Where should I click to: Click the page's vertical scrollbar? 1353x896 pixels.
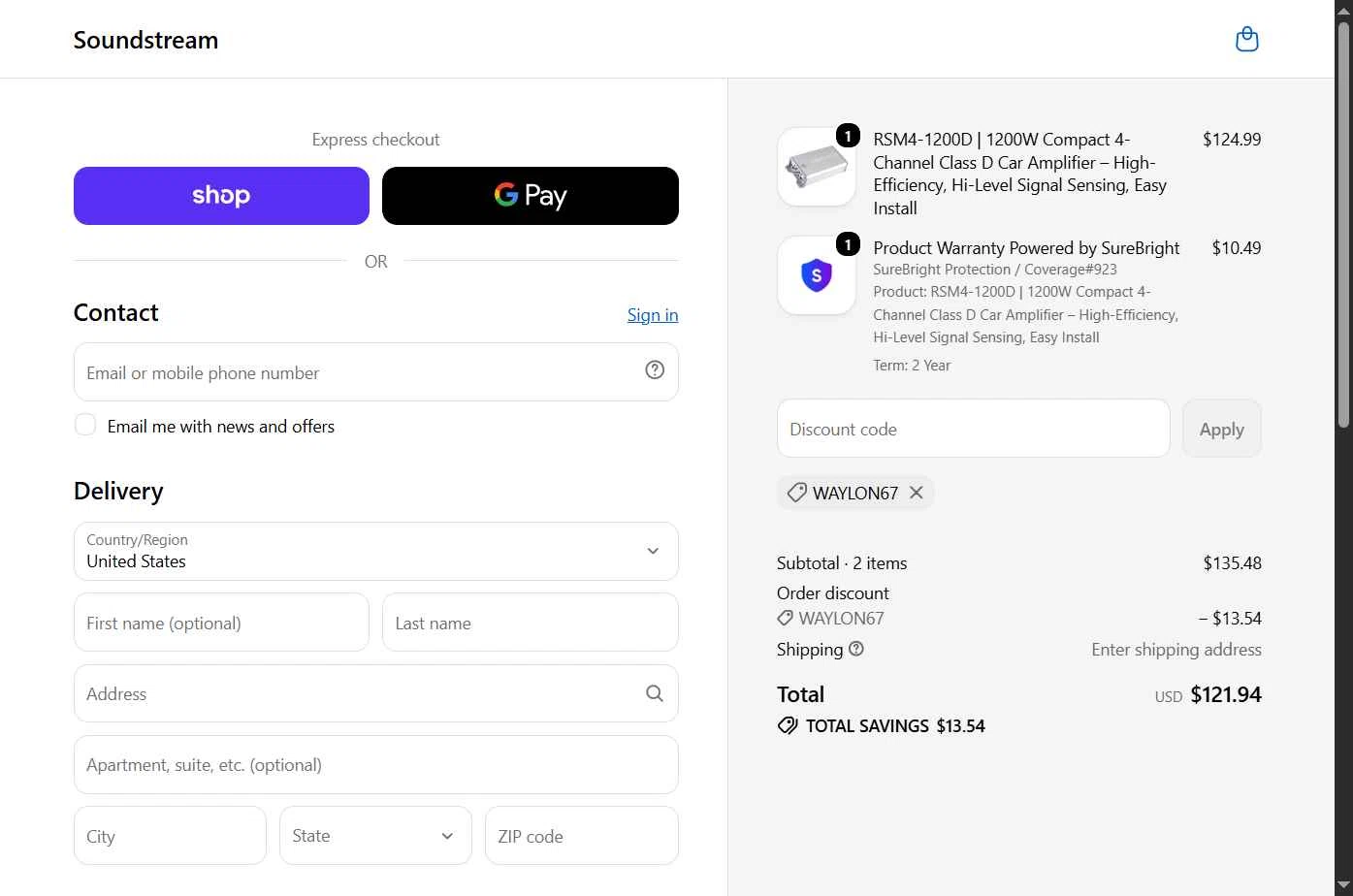1343,223
